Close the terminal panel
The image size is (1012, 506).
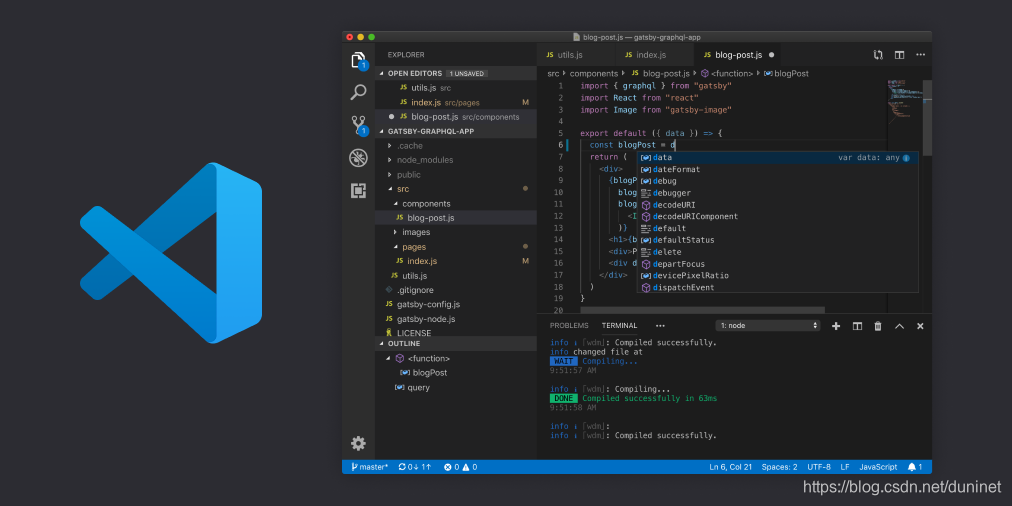920,326
